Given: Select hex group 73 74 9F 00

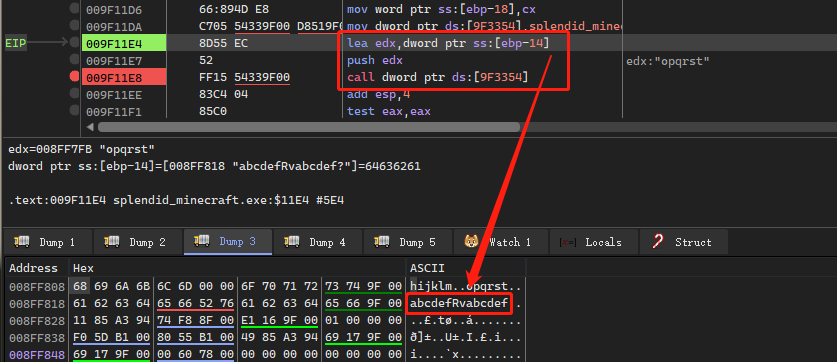Looking at the screenshot, I should pyautogui.click(x=363, y=287).
